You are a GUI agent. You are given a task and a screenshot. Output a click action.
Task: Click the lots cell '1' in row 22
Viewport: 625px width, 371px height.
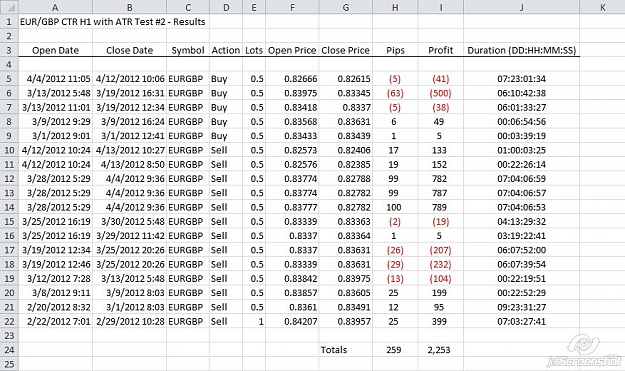click(254, 321)
